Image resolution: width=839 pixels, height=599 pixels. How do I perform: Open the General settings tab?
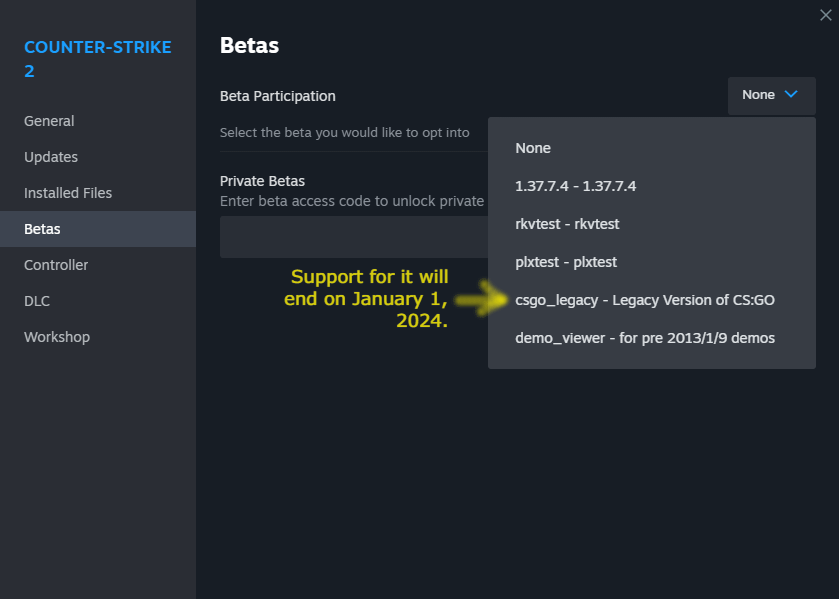click(x=49, y=121)
